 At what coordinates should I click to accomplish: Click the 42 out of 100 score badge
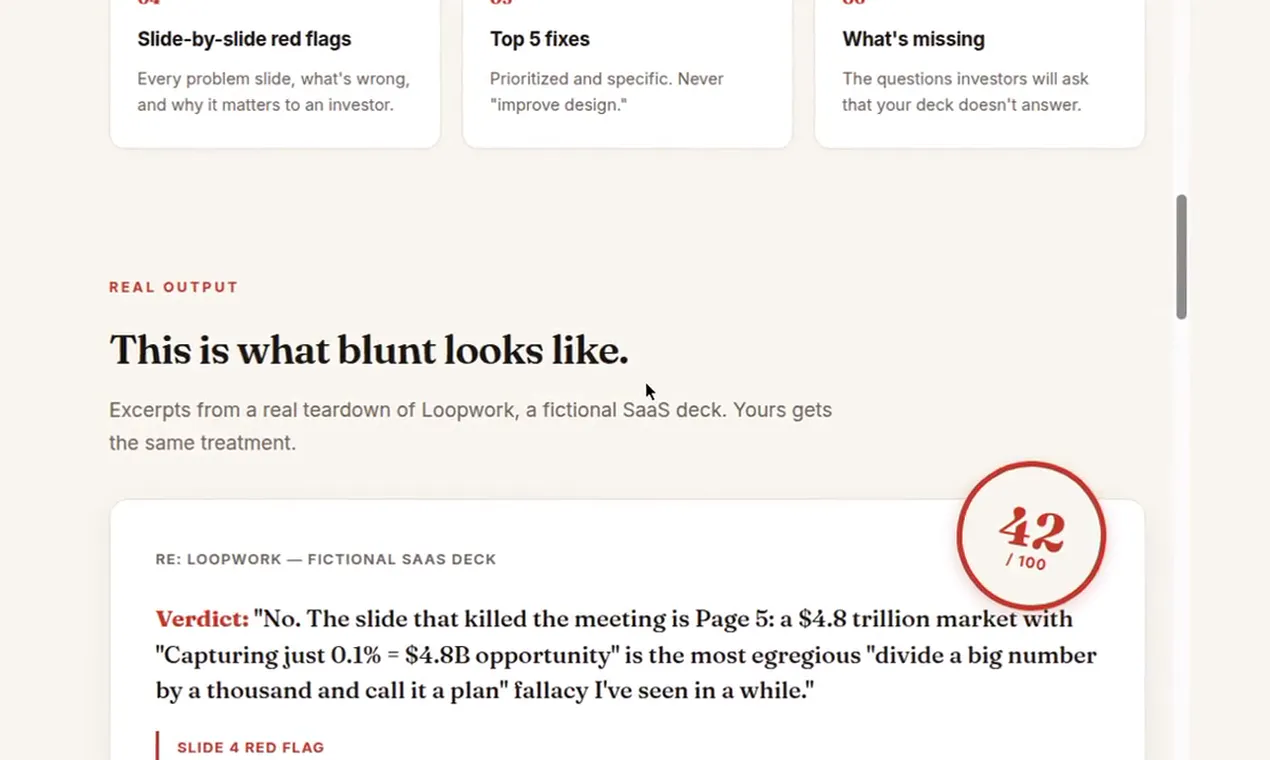(1031, 536)
